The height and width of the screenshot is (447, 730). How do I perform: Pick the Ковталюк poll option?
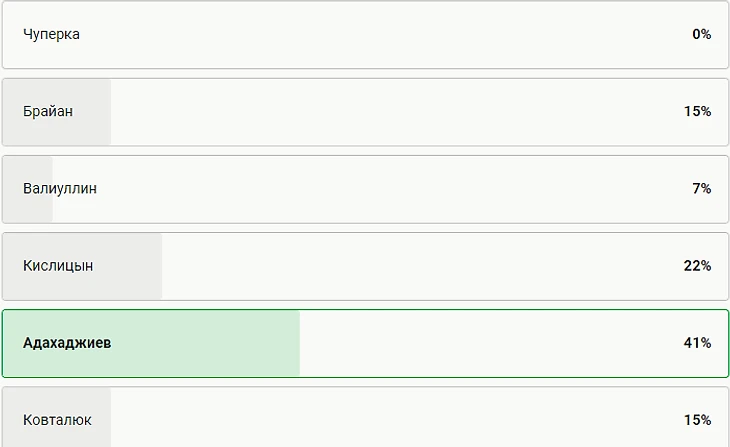pyautogui.click(x=365, y=420)
